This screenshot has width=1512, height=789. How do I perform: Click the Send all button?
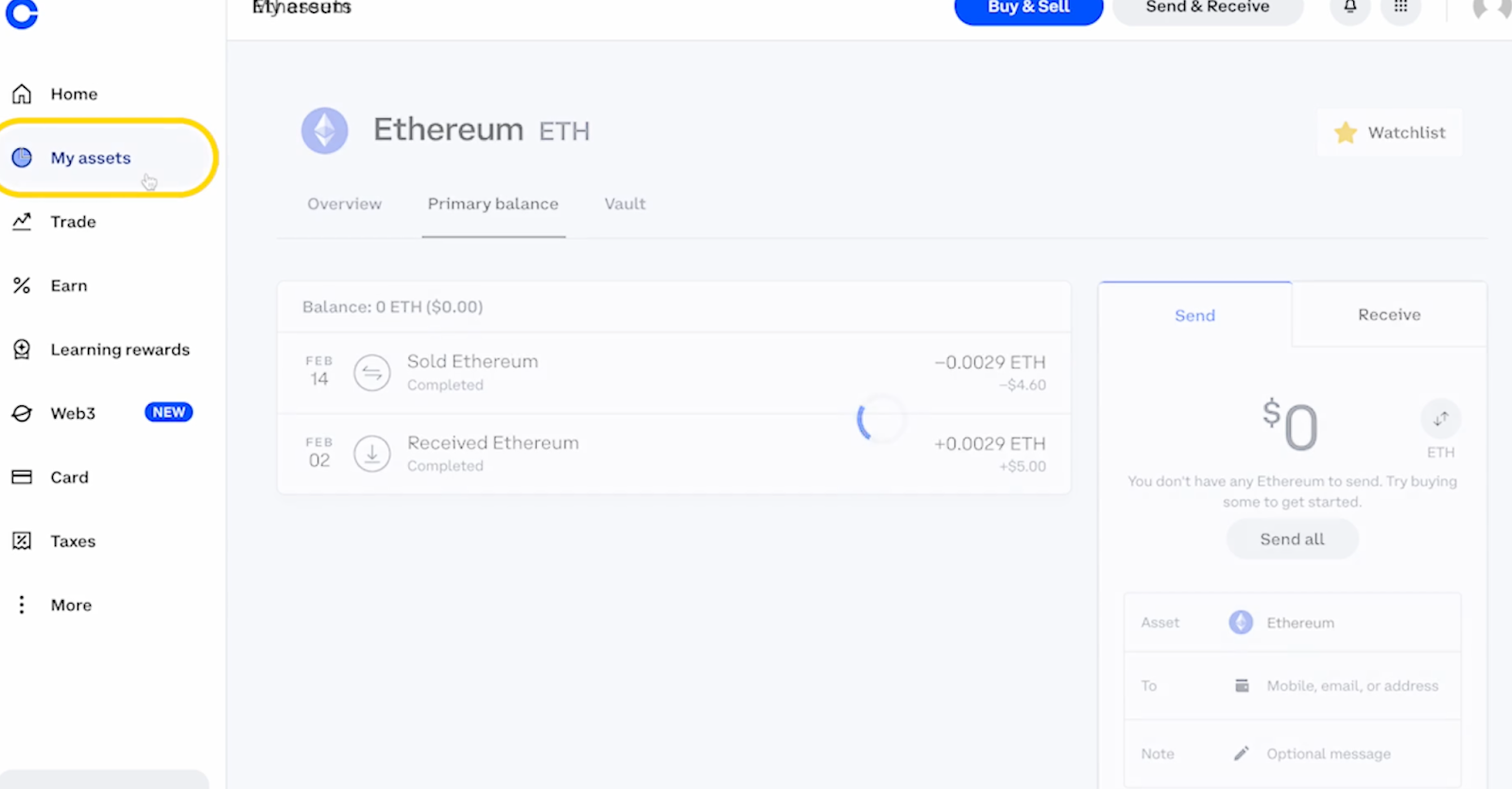[1292, 539]
